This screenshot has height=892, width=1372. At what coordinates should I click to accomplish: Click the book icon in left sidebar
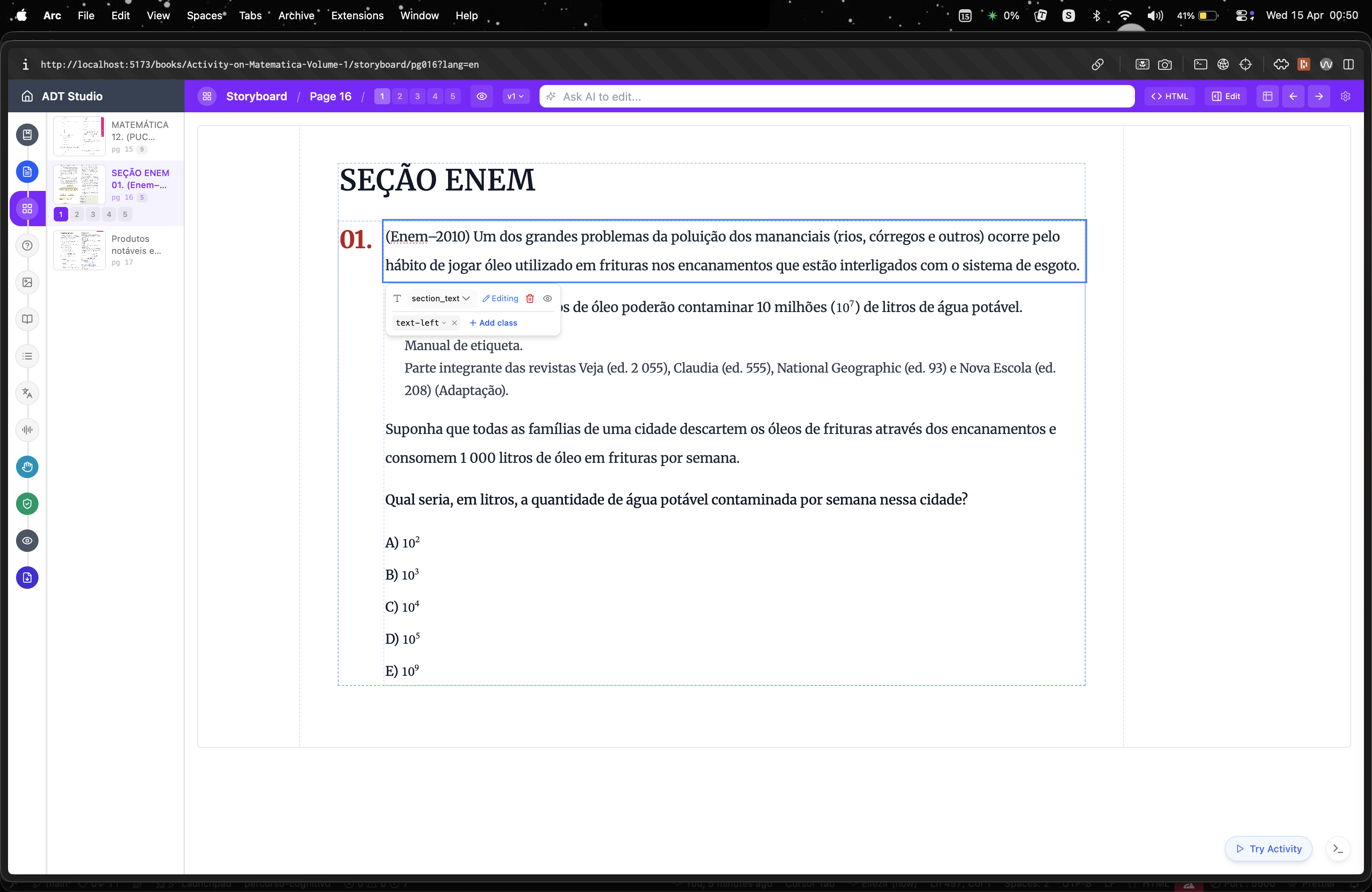pyautogui.click(x=27, y=135)
